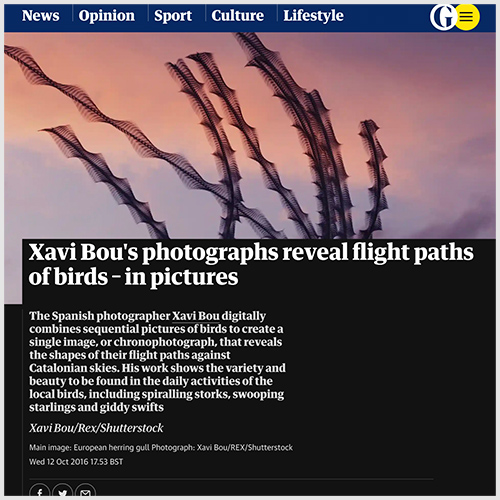Share the article on Twitter

point(62,490)
